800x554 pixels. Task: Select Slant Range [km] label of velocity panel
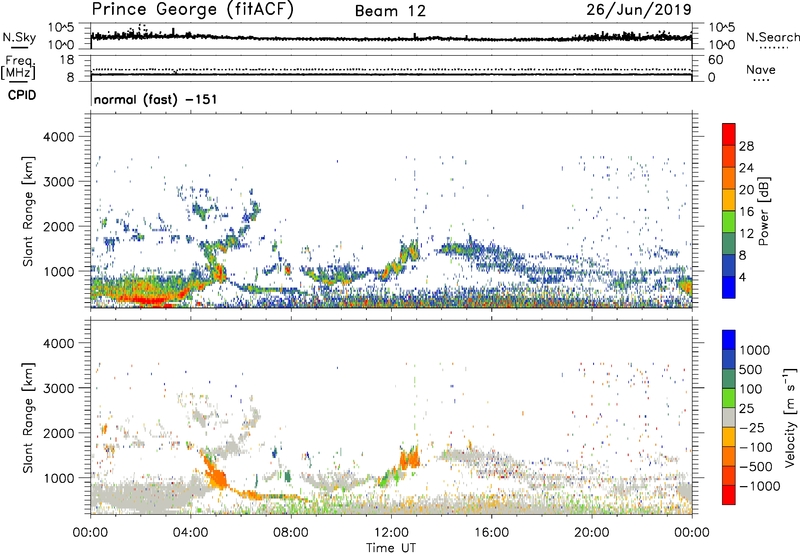(x=28, y=418)
